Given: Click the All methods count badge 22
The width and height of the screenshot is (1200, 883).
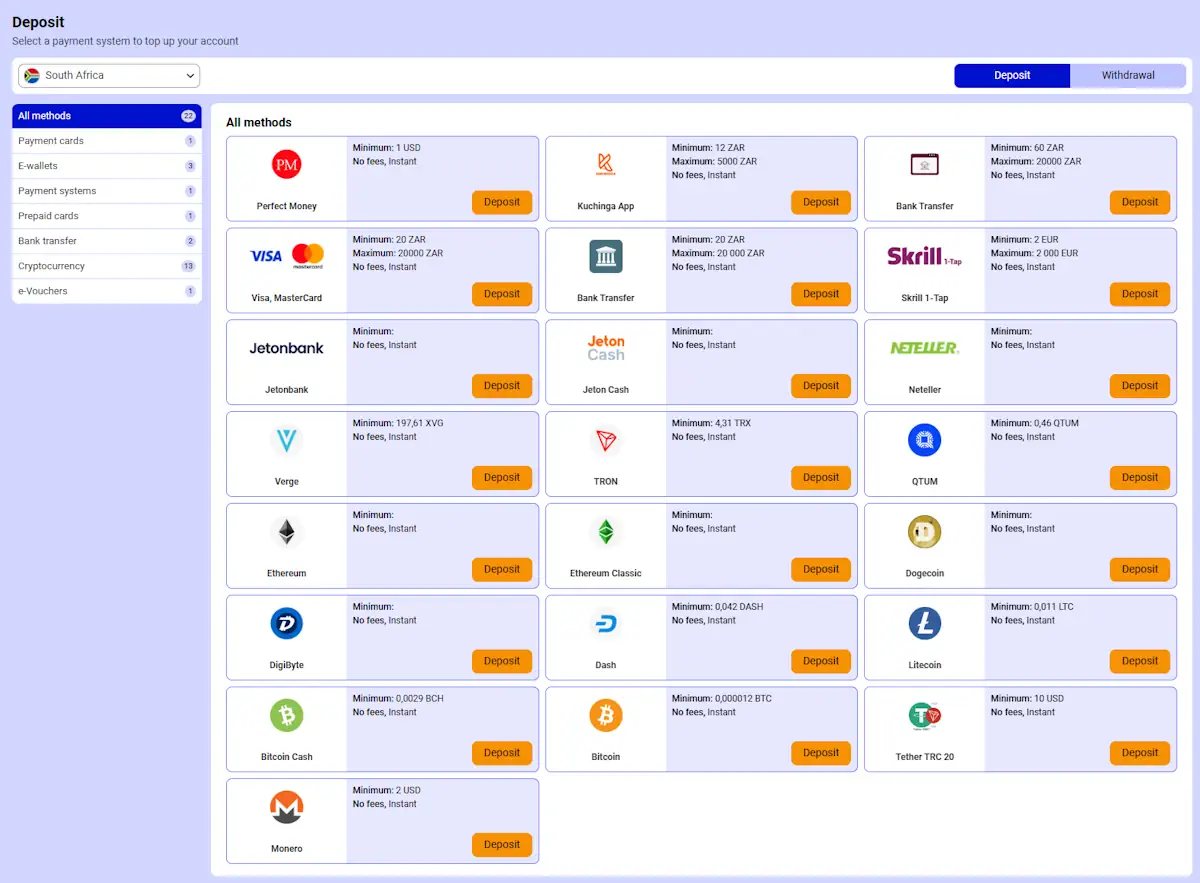Looking at the screenshot, I should [188, 116].
